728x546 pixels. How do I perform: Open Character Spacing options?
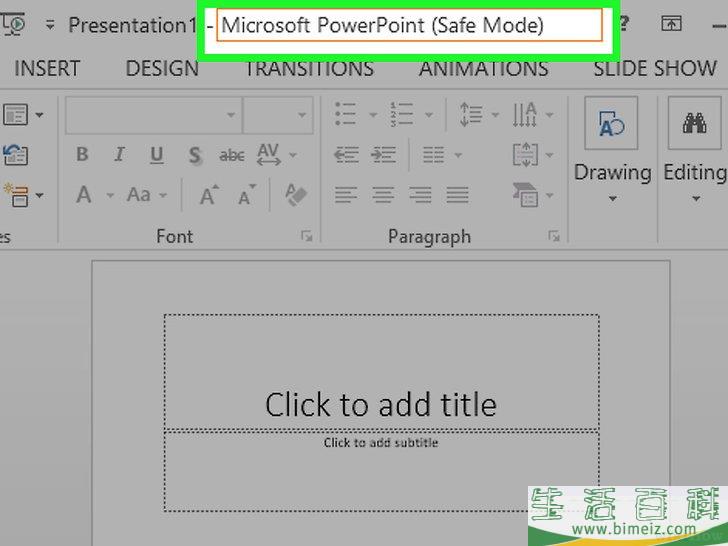(269, 154)
